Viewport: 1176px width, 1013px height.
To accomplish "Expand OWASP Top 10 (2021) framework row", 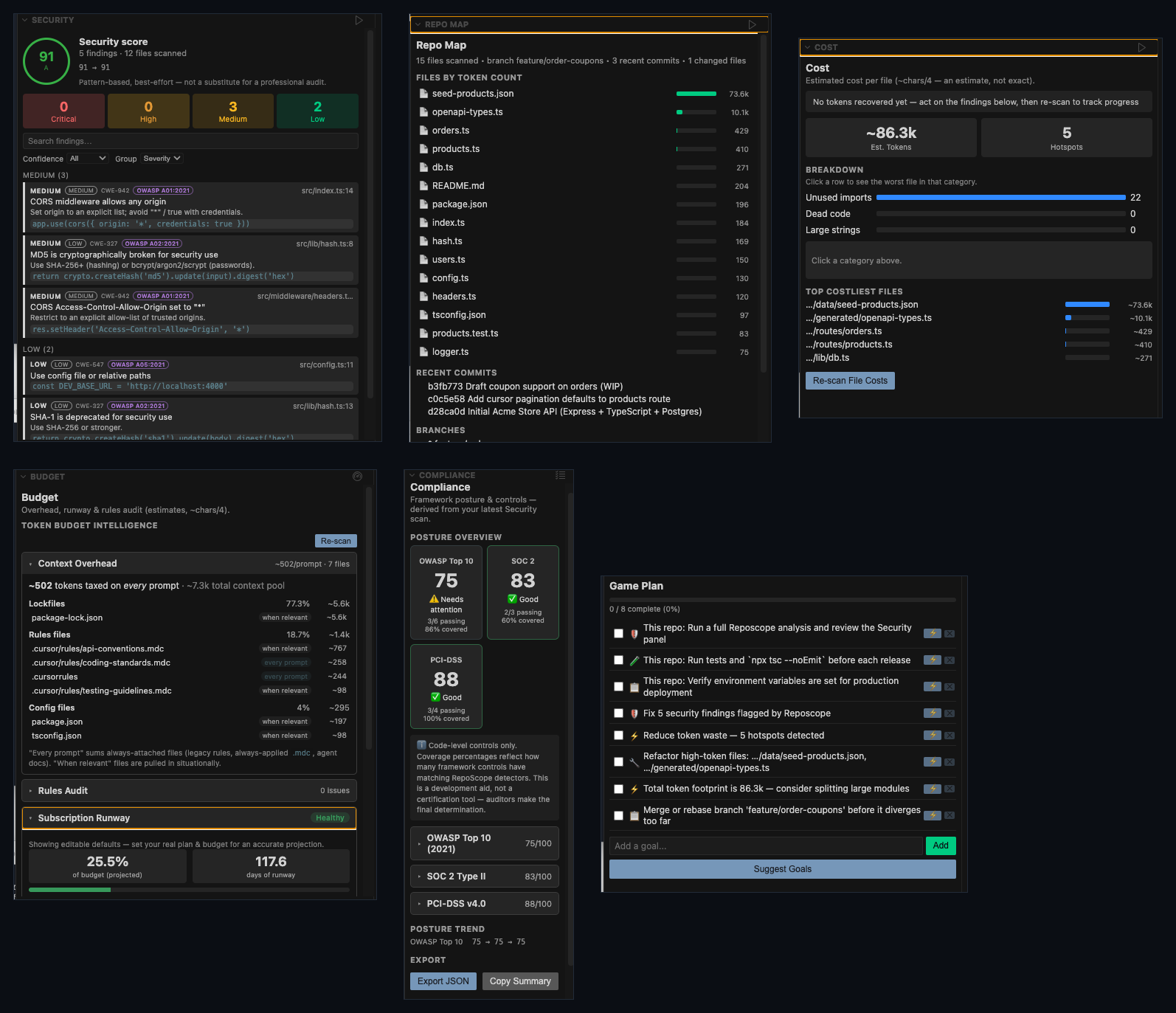I will pos(484,843).
